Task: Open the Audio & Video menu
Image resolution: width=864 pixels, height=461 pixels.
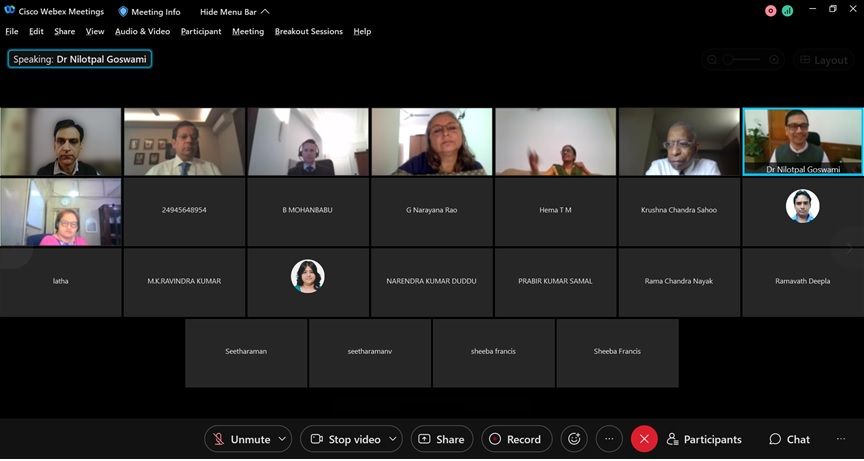Action: [142, 31]
